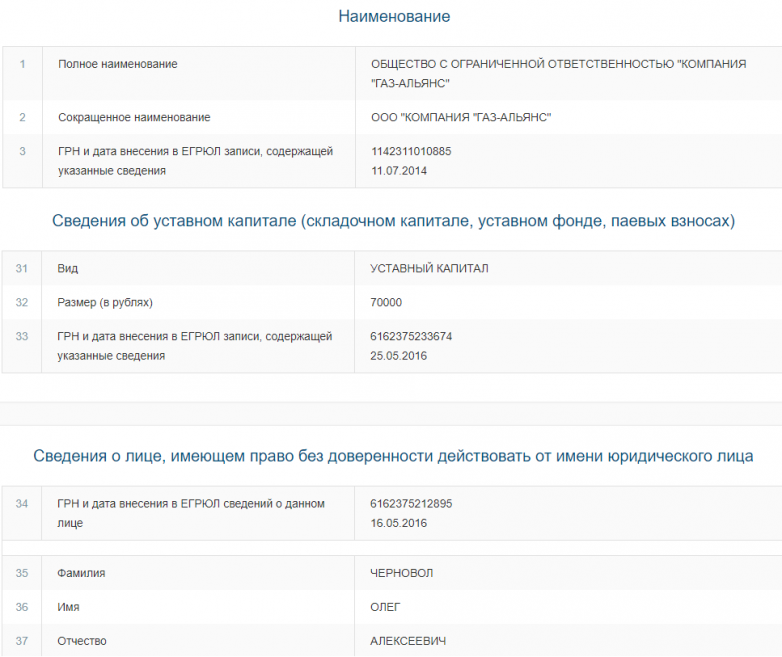Click the date 16.05.2016
This screenshot has height=657, width=782.
point(399,523)
